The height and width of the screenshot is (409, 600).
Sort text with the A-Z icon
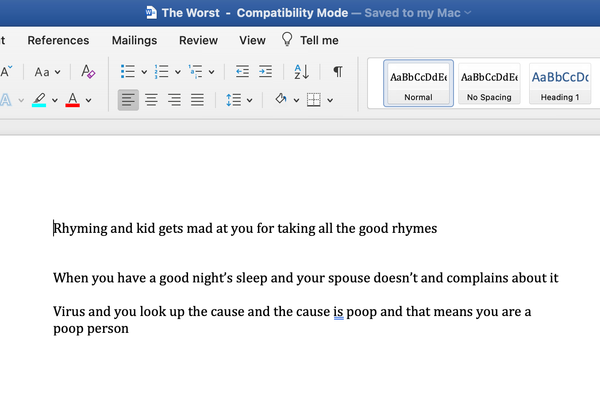click(301, 72)
